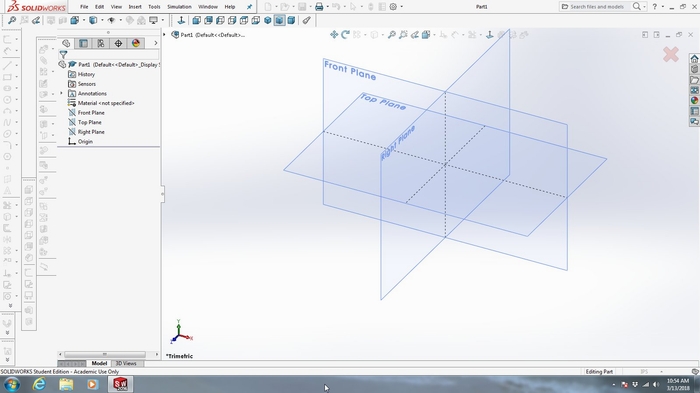Toggle the Shaded display mode button
This screenshot has width=700, height=393.
pos(279,20)
